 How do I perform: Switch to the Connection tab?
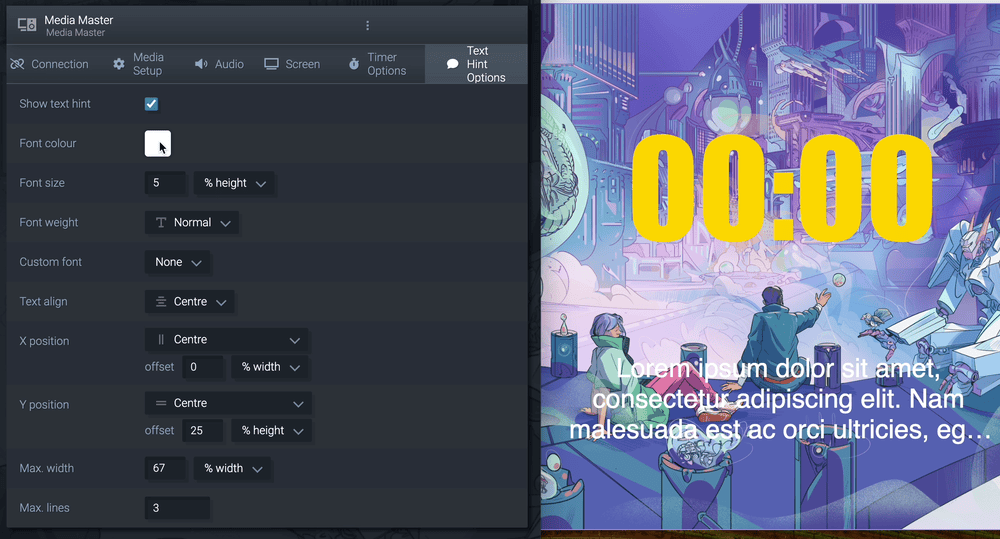tap(50, 64)
